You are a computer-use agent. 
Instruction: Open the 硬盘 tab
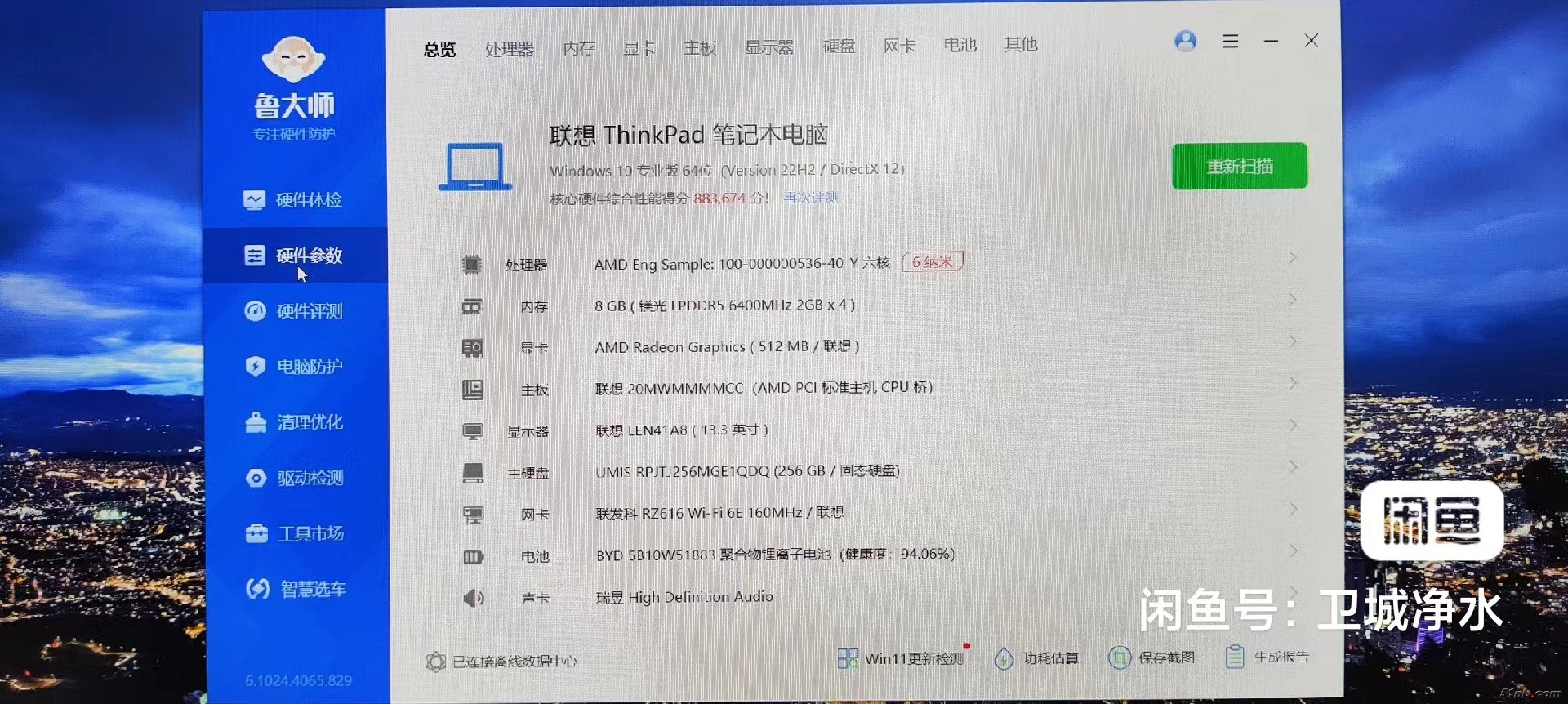coord(839,46)
